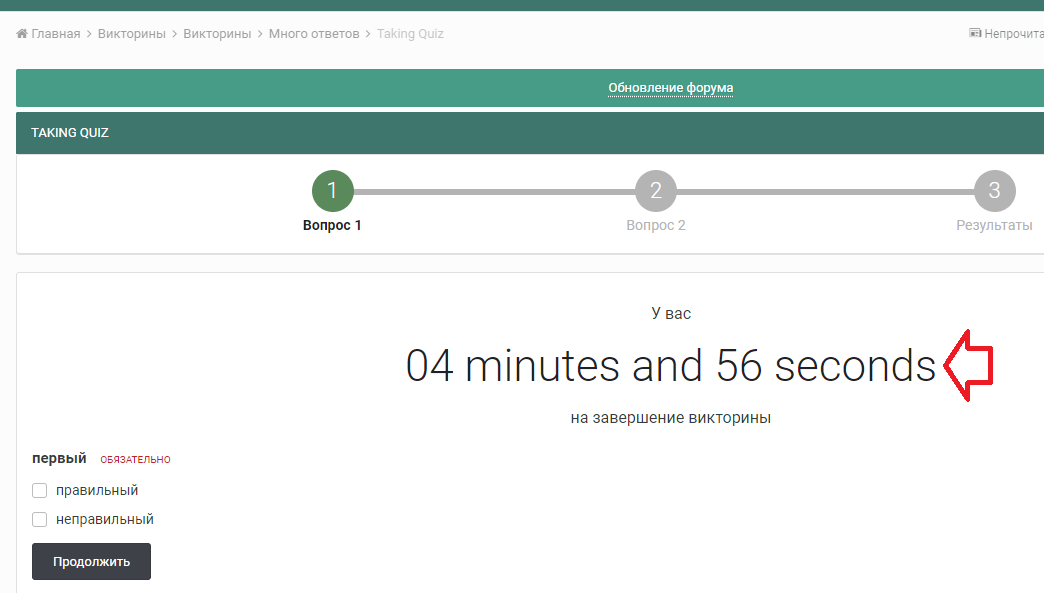Open Много ответов breadcrumb link
This screenshot has width=1044, height=593.
(314, 33)
